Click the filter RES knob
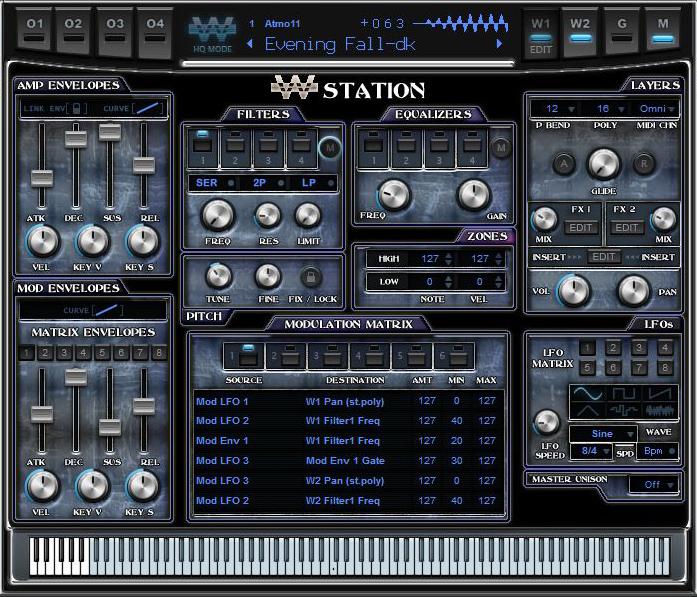 pos(268,216)
